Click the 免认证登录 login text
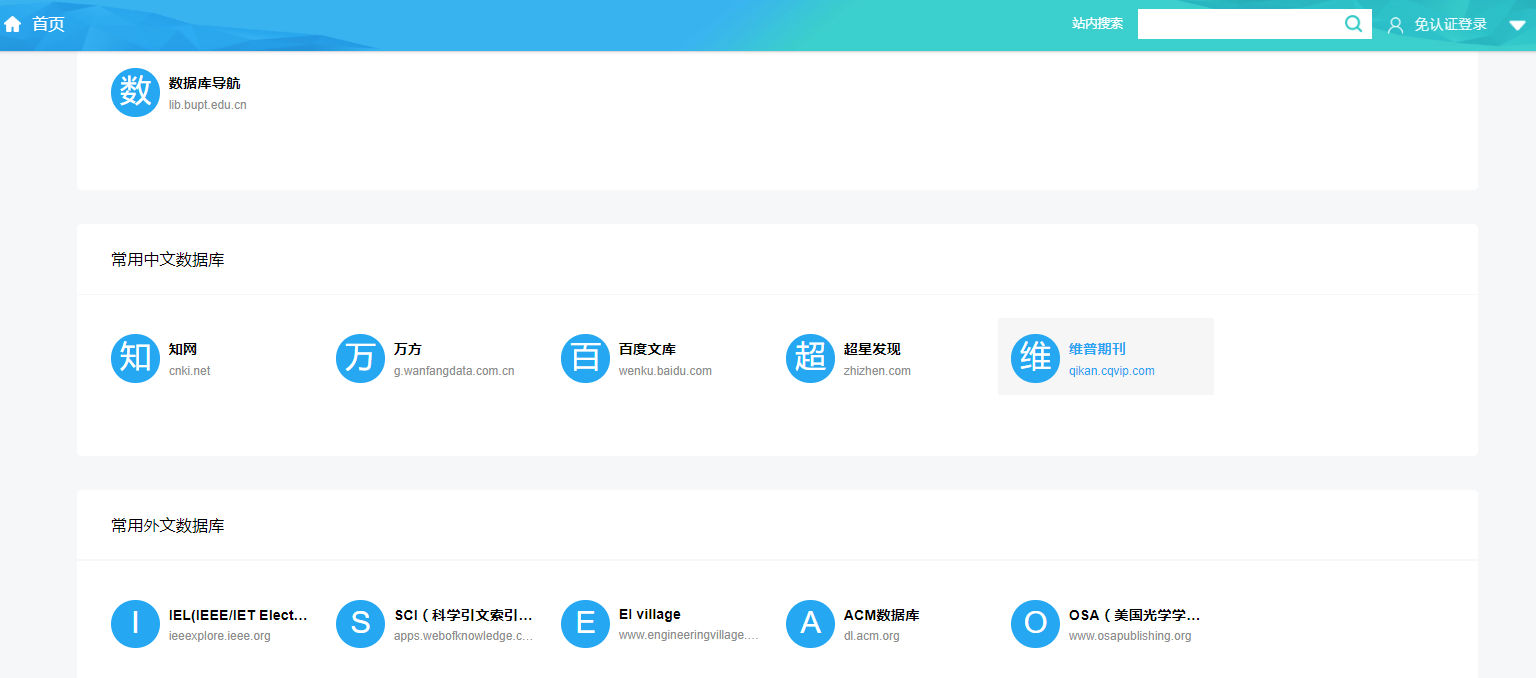Image resolution: width=1536 pixels, height=678 pixels. click(x=1450, y=25)
